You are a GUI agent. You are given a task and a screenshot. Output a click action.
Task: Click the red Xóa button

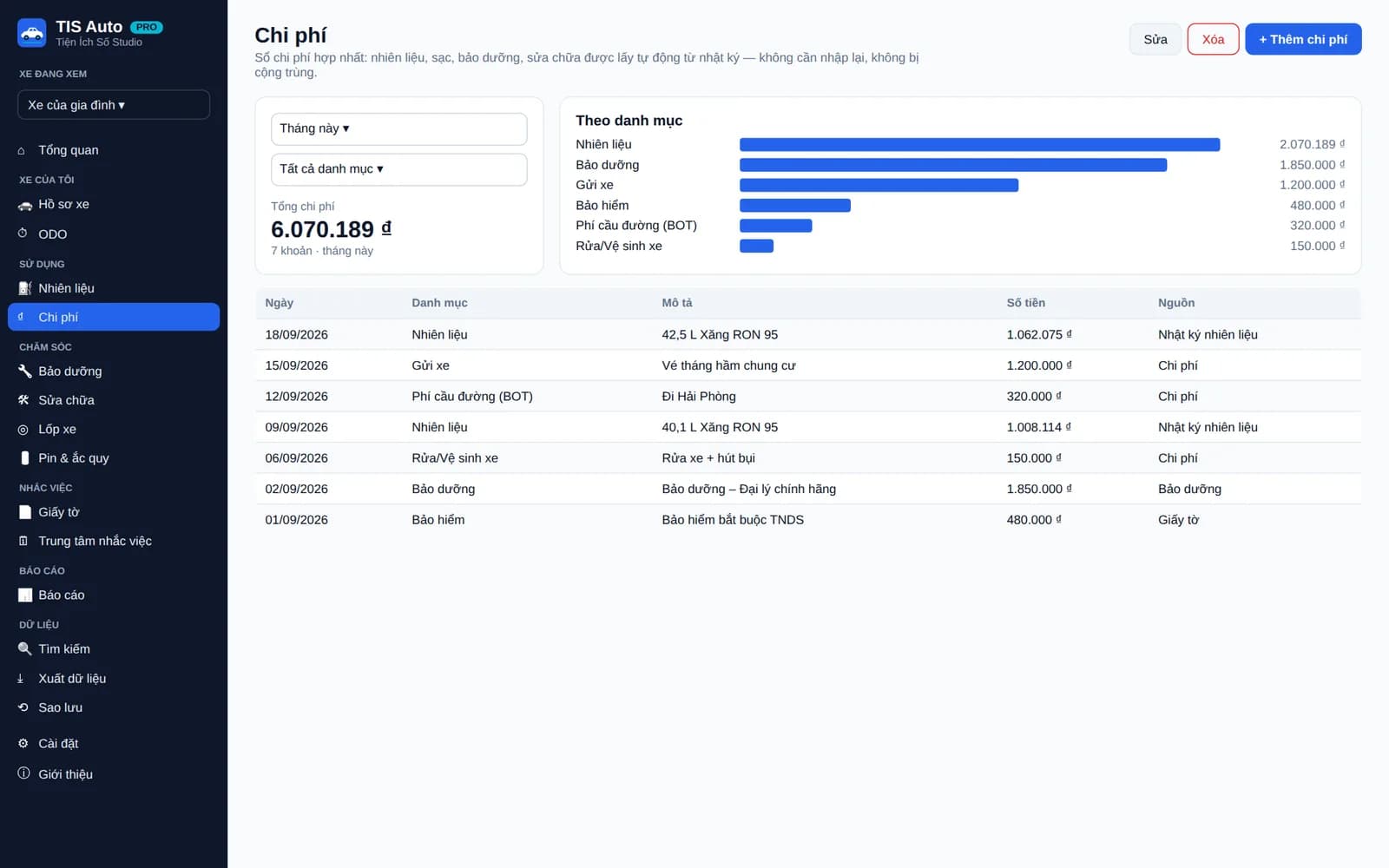point(1213,39)
